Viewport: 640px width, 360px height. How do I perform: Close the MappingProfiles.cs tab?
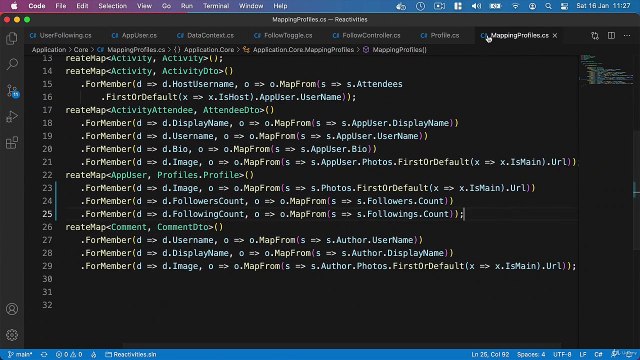[x=555, y=36]
